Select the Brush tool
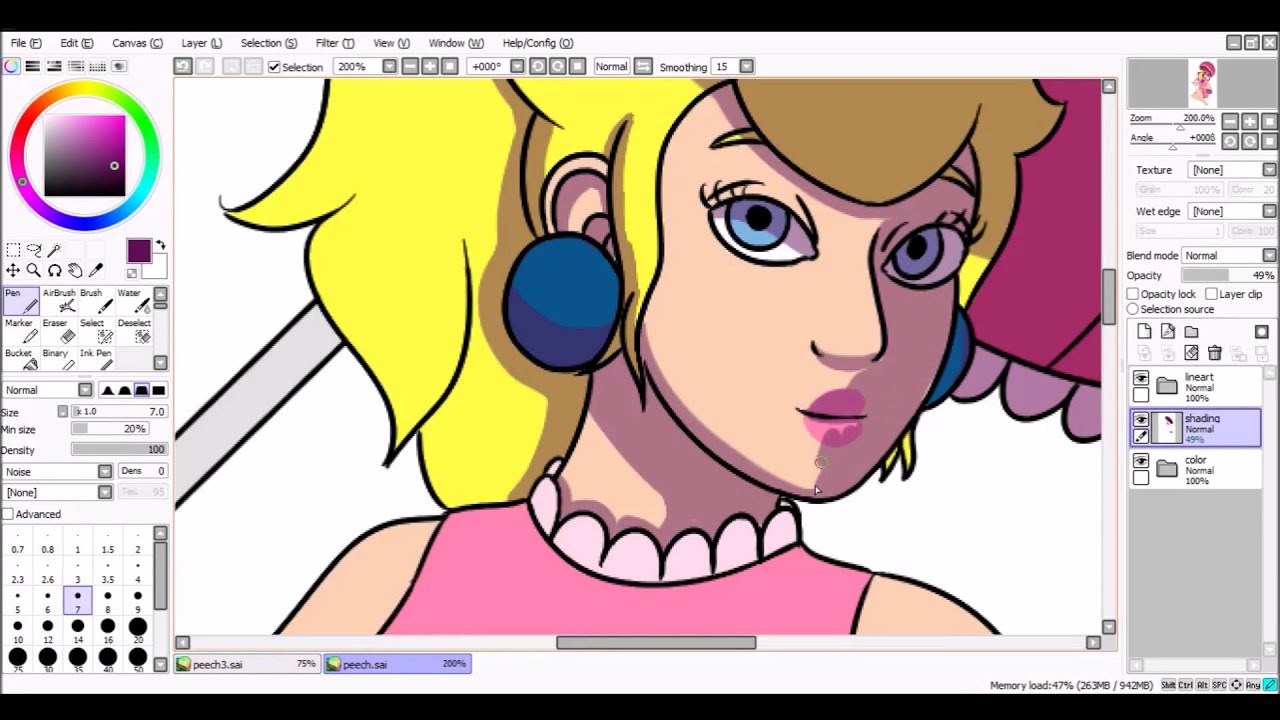Screen dimensions: 1280x720 (96, 301)
